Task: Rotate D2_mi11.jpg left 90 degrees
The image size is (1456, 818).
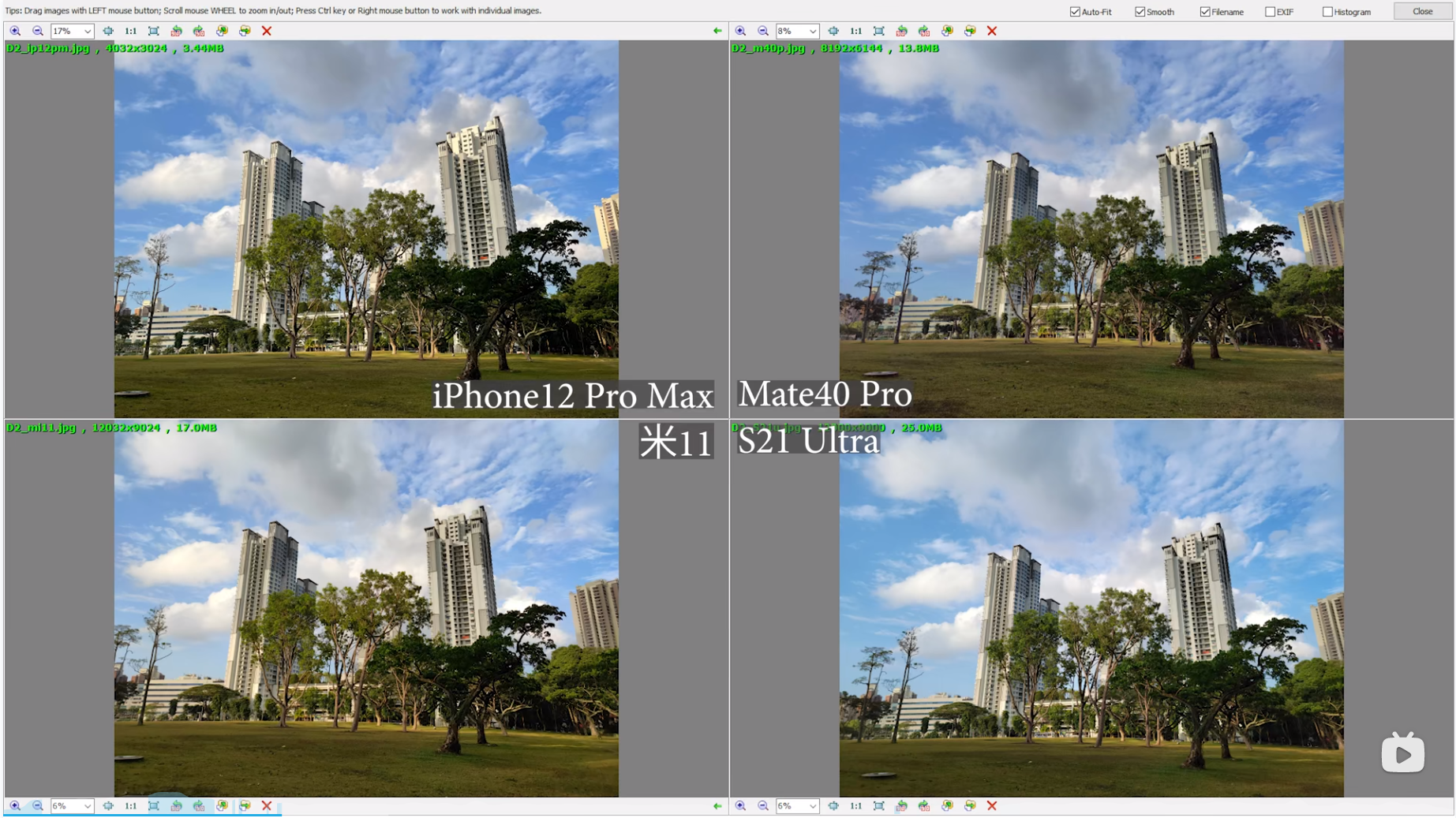Action: pyautogui.click(x=176, y=805)
